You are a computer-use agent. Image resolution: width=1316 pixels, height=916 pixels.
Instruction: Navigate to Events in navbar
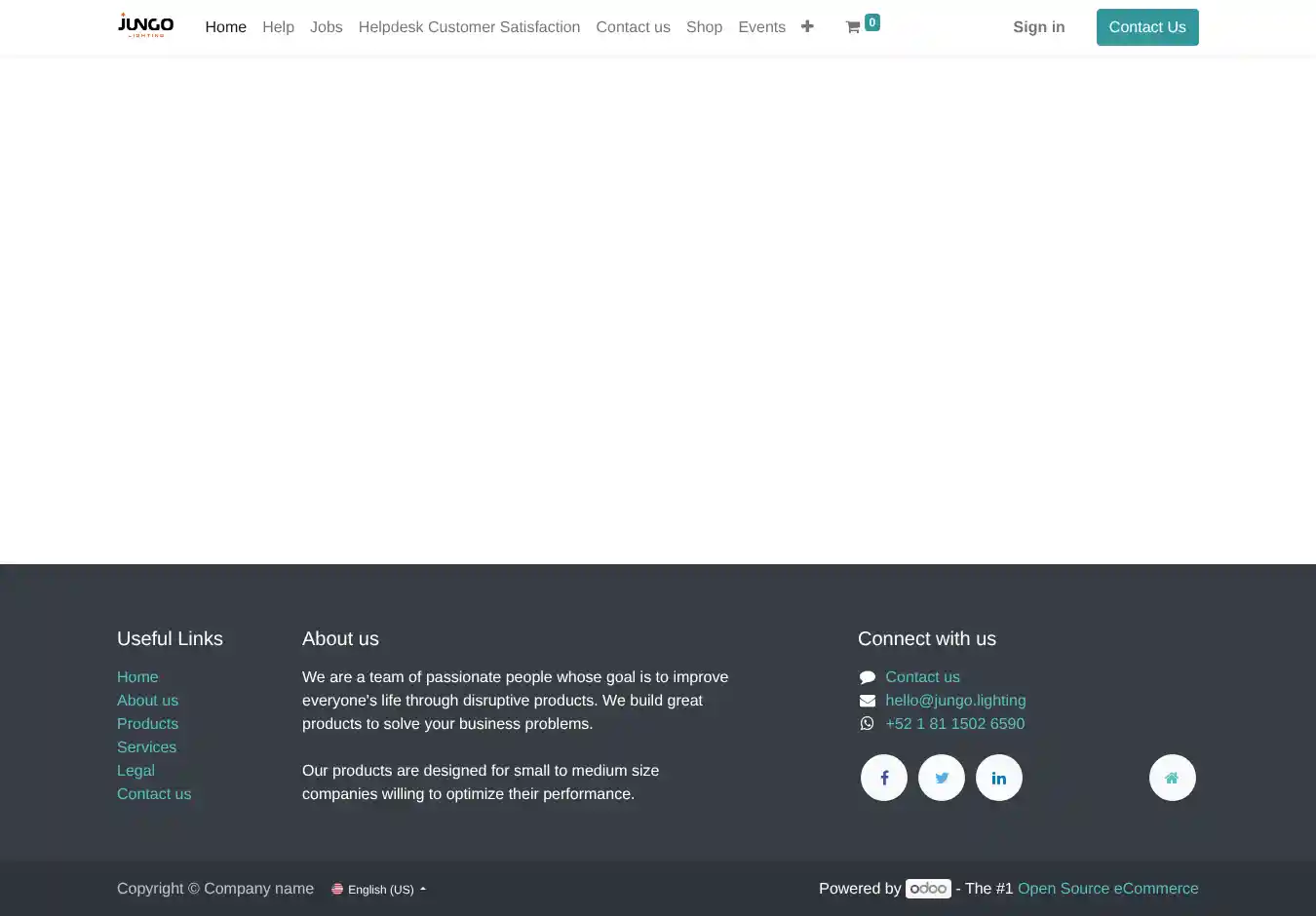[x=761, y=27]
